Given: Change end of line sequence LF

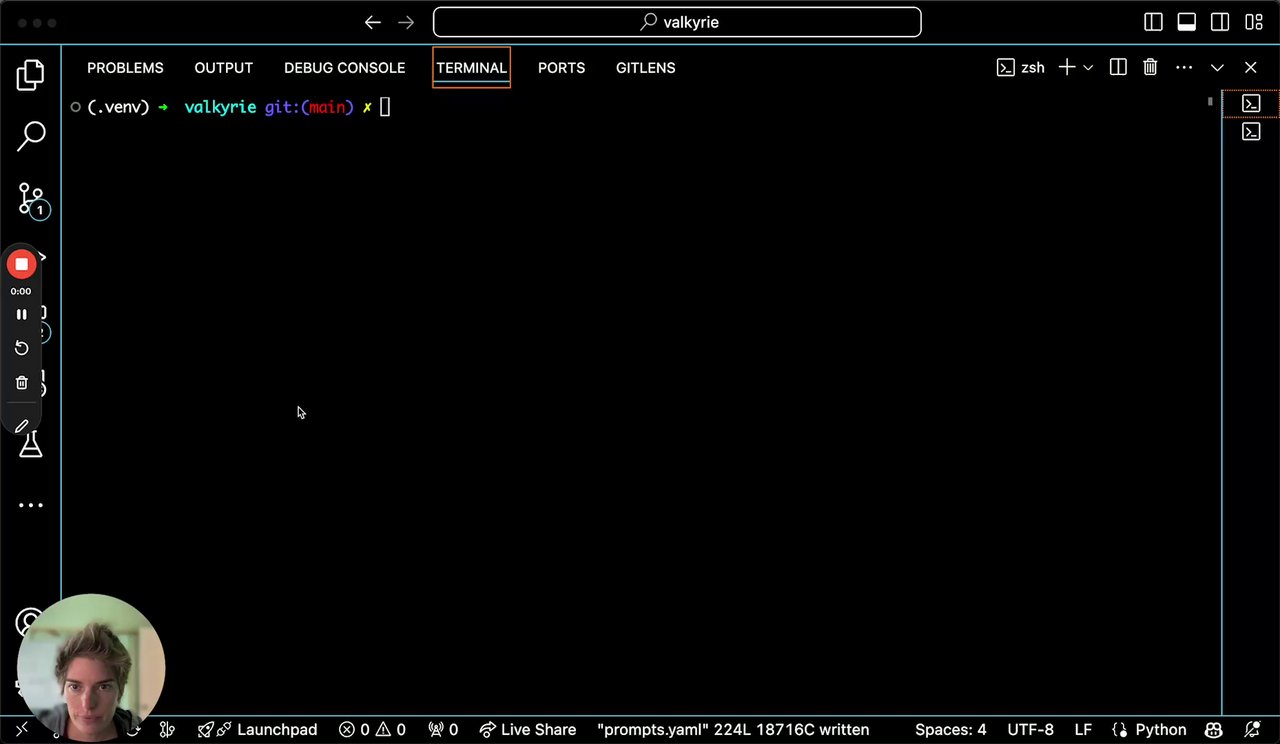Looking at the screenshot, I should pyautogui.click(x=1083, y=730).
